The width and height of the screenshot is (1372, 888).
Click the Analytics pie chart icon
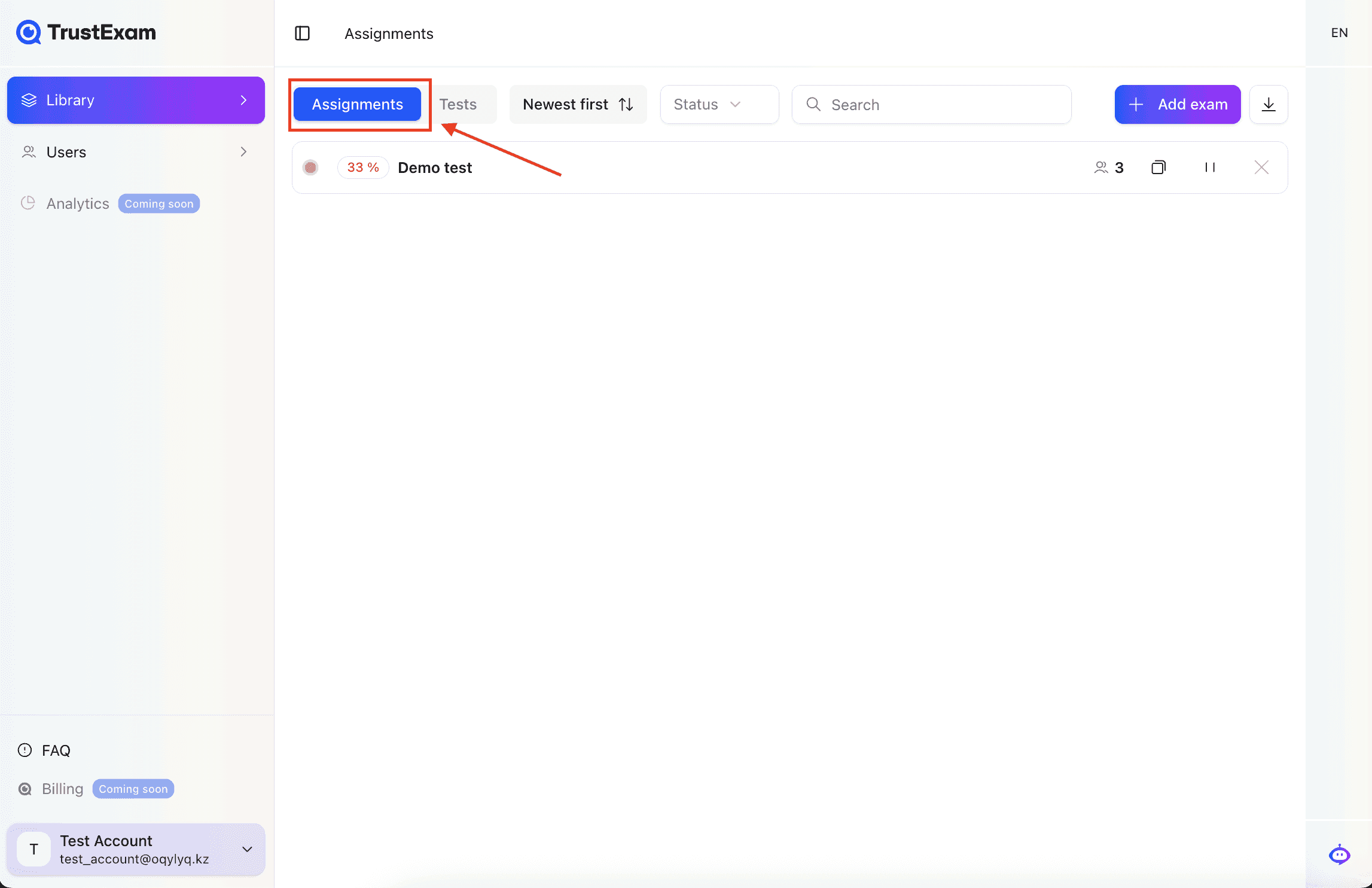28,203
